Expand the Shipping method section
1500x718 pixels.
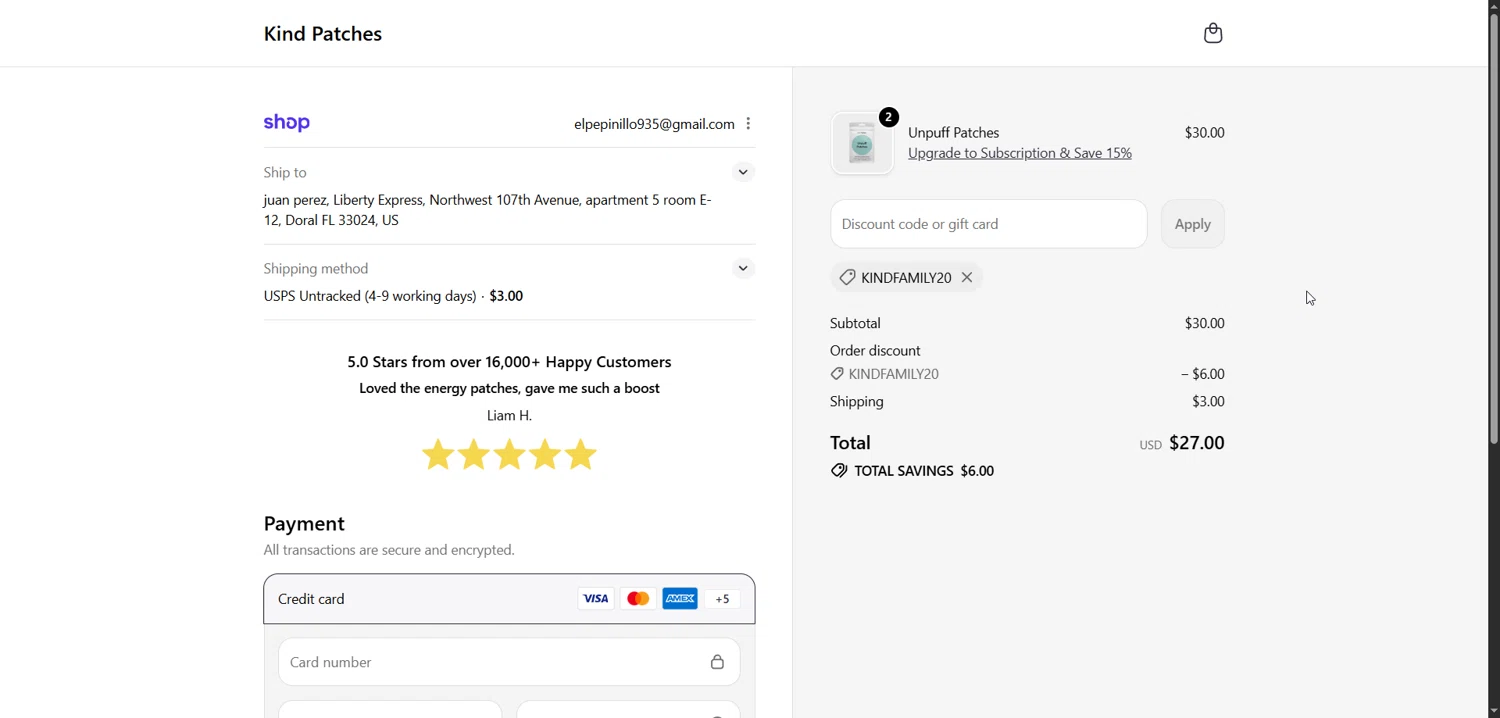743,268
